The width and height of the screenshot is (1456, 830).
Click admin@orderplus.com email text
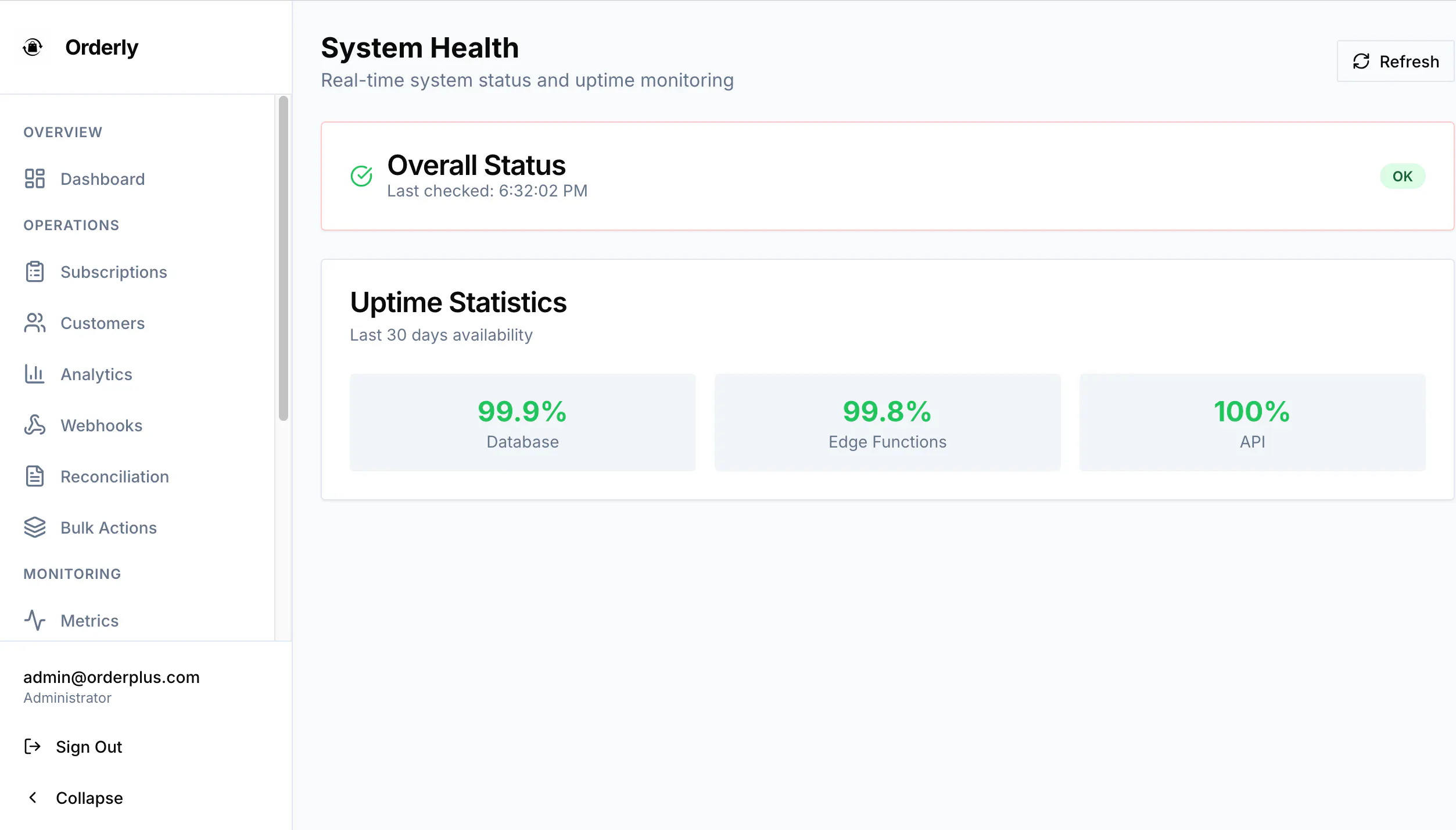coord(112,677)
